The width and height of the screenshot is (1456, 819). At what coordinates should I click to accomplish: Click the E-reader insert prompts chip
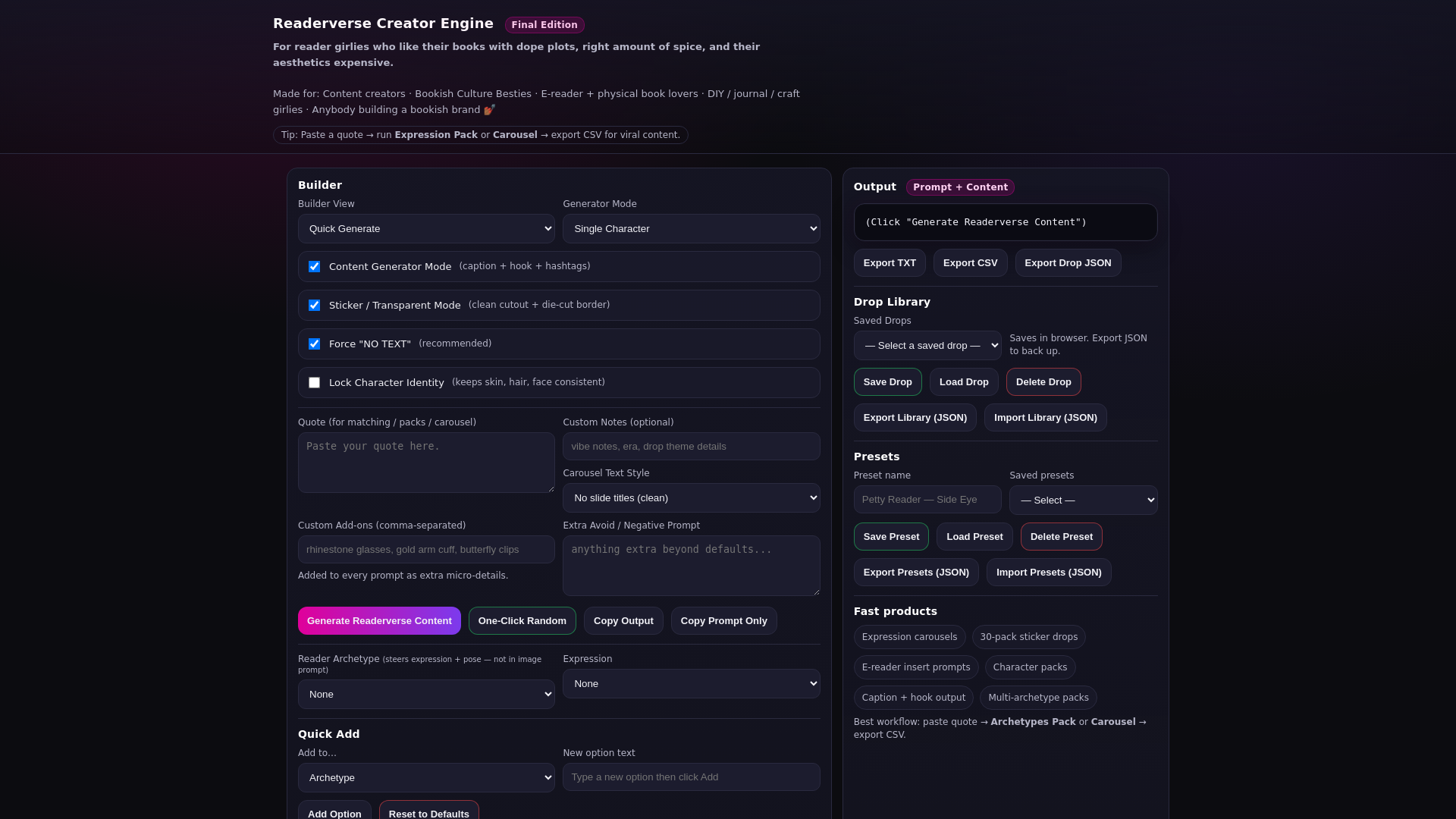tap(916, 667)
